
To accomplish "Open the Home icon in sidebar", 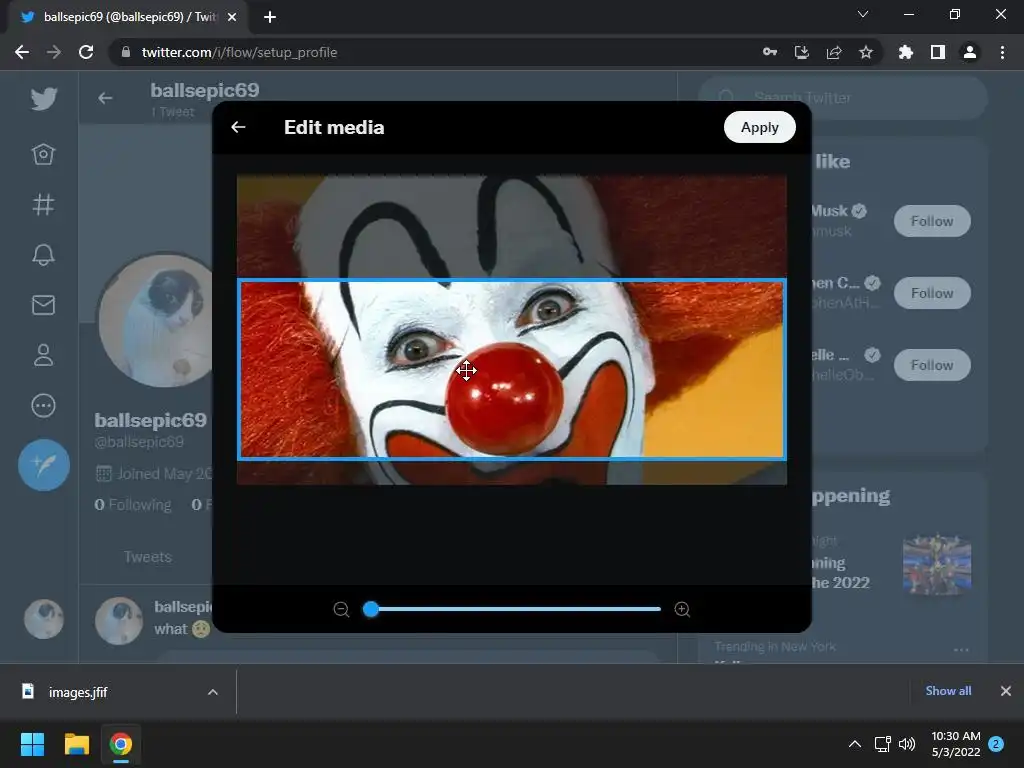I will click(x=43, y=154).
